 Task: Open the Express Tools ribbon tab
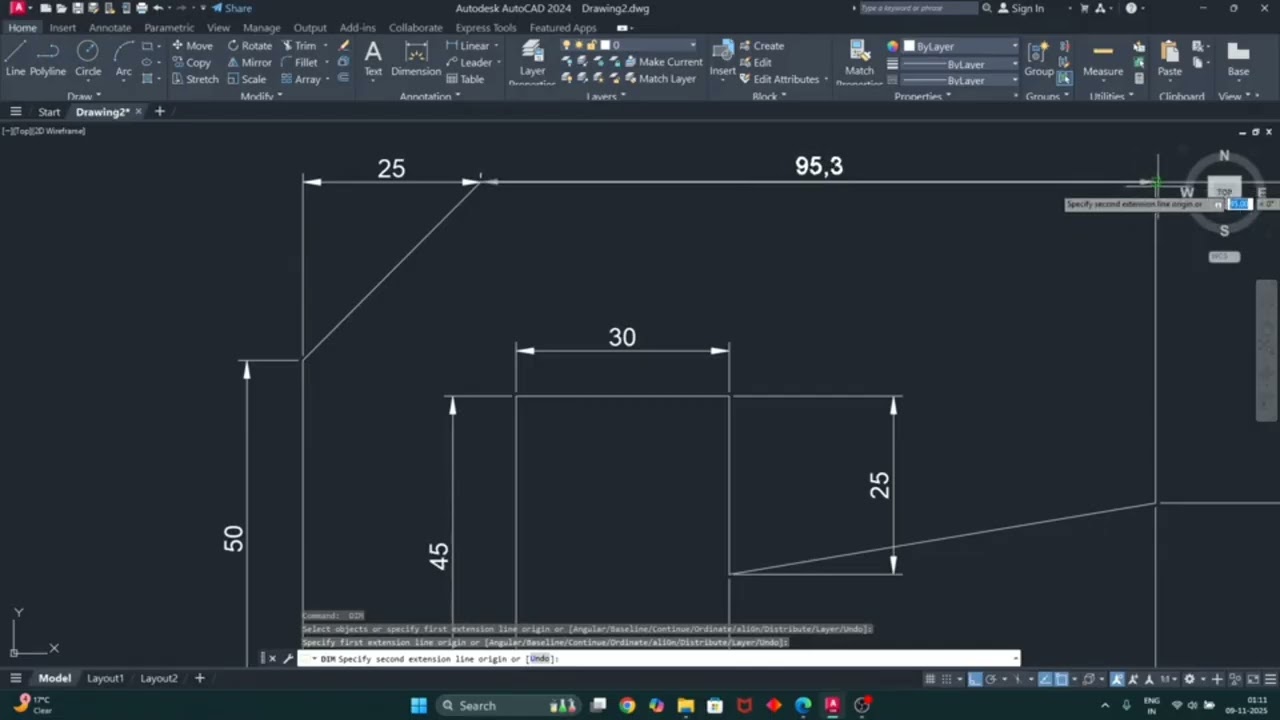(x=486, y=28)
